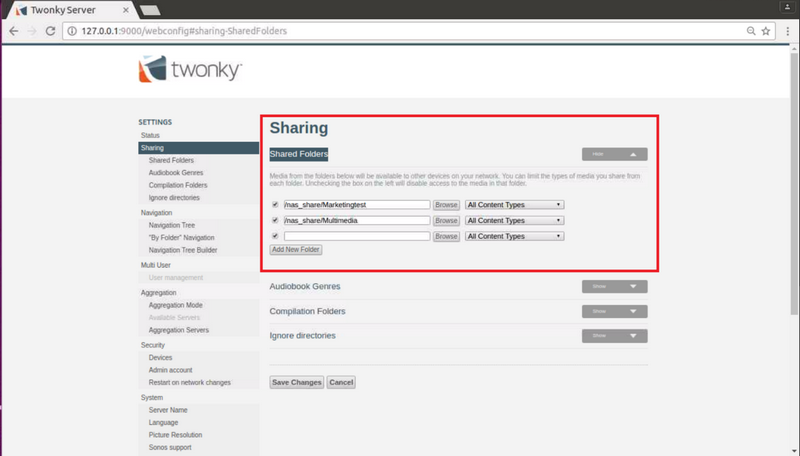
Task: Open Restart on network changes link
Action: click(190, 383)
